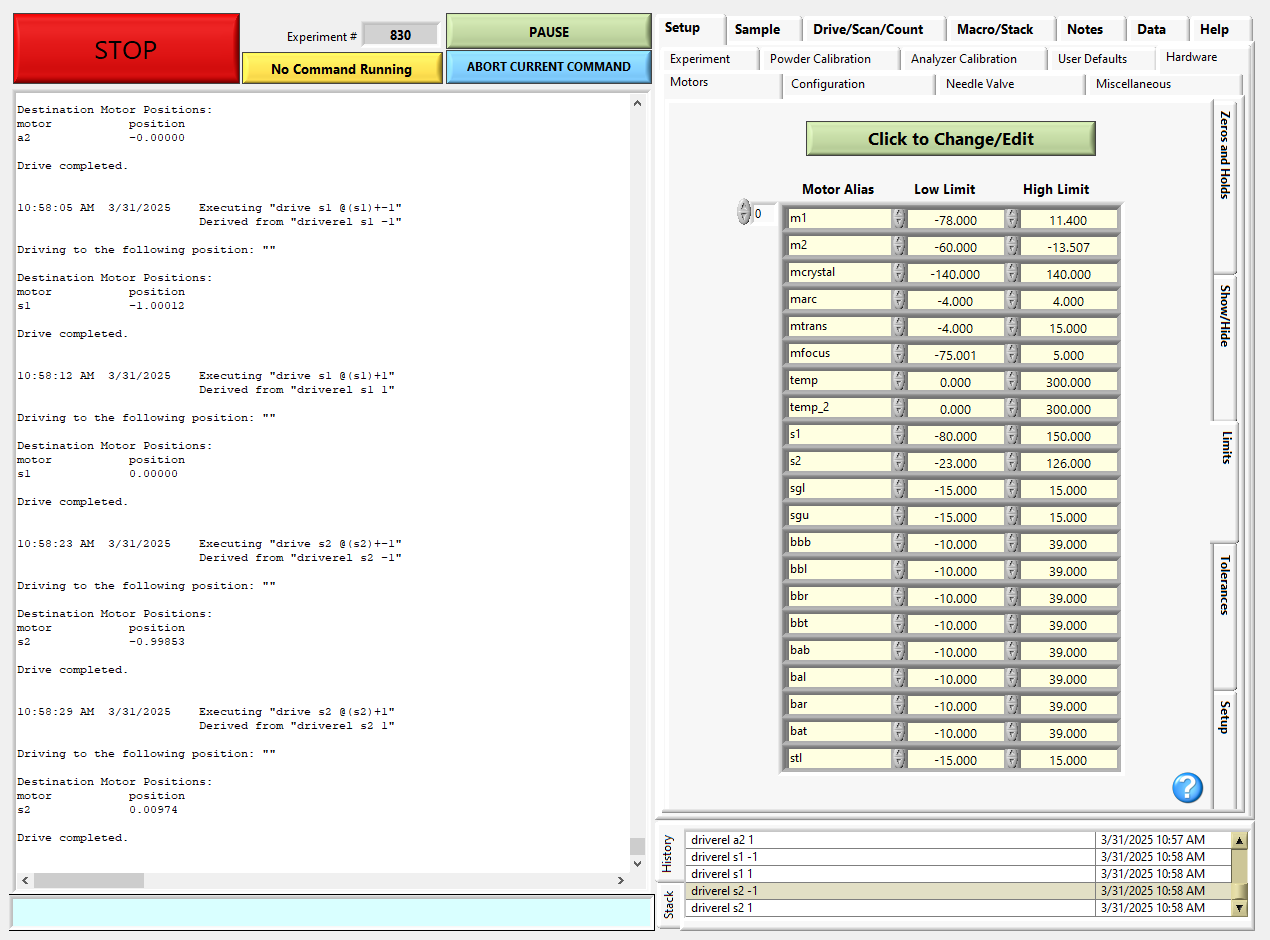
Task: Click the command entry input field
Action: pos(332,913)
